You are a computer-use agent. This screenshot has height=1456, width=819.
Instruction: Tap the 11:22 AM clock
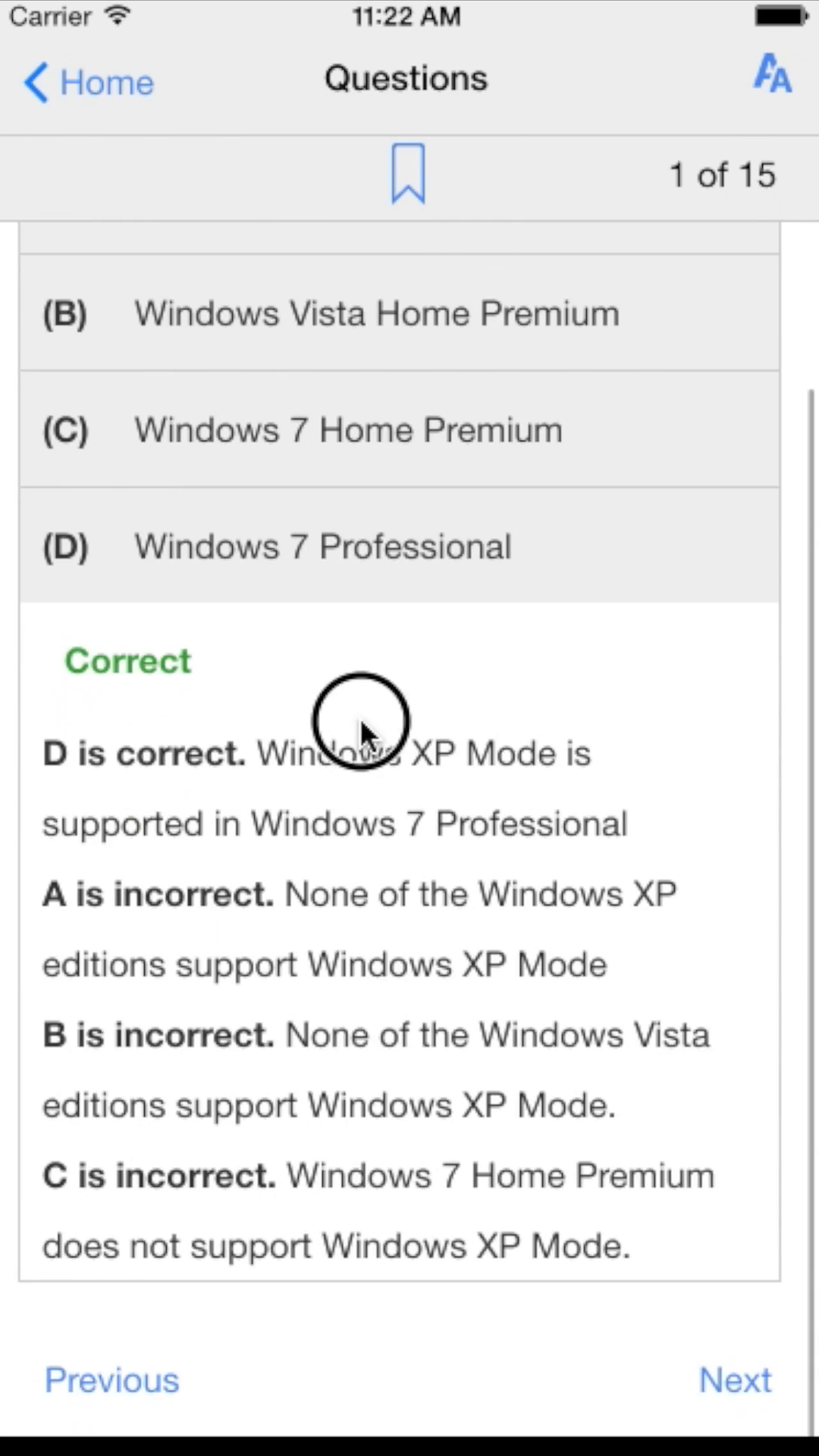(406, 16)
